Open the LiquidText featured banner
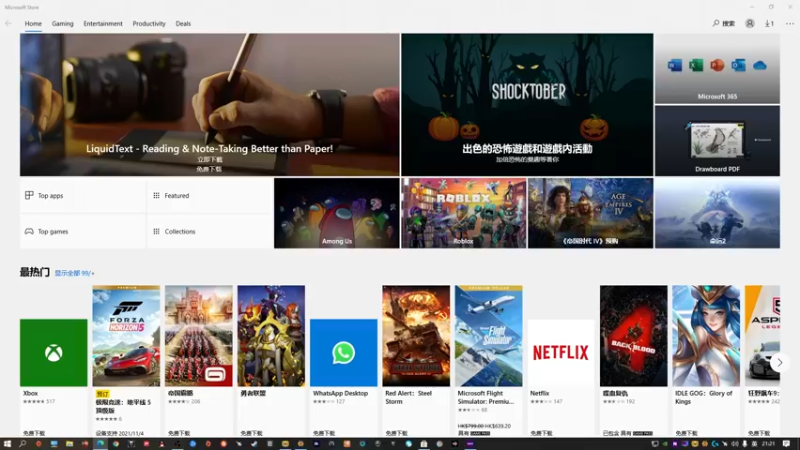This screenshot has height=450, width=800. [x=210, y=105]
